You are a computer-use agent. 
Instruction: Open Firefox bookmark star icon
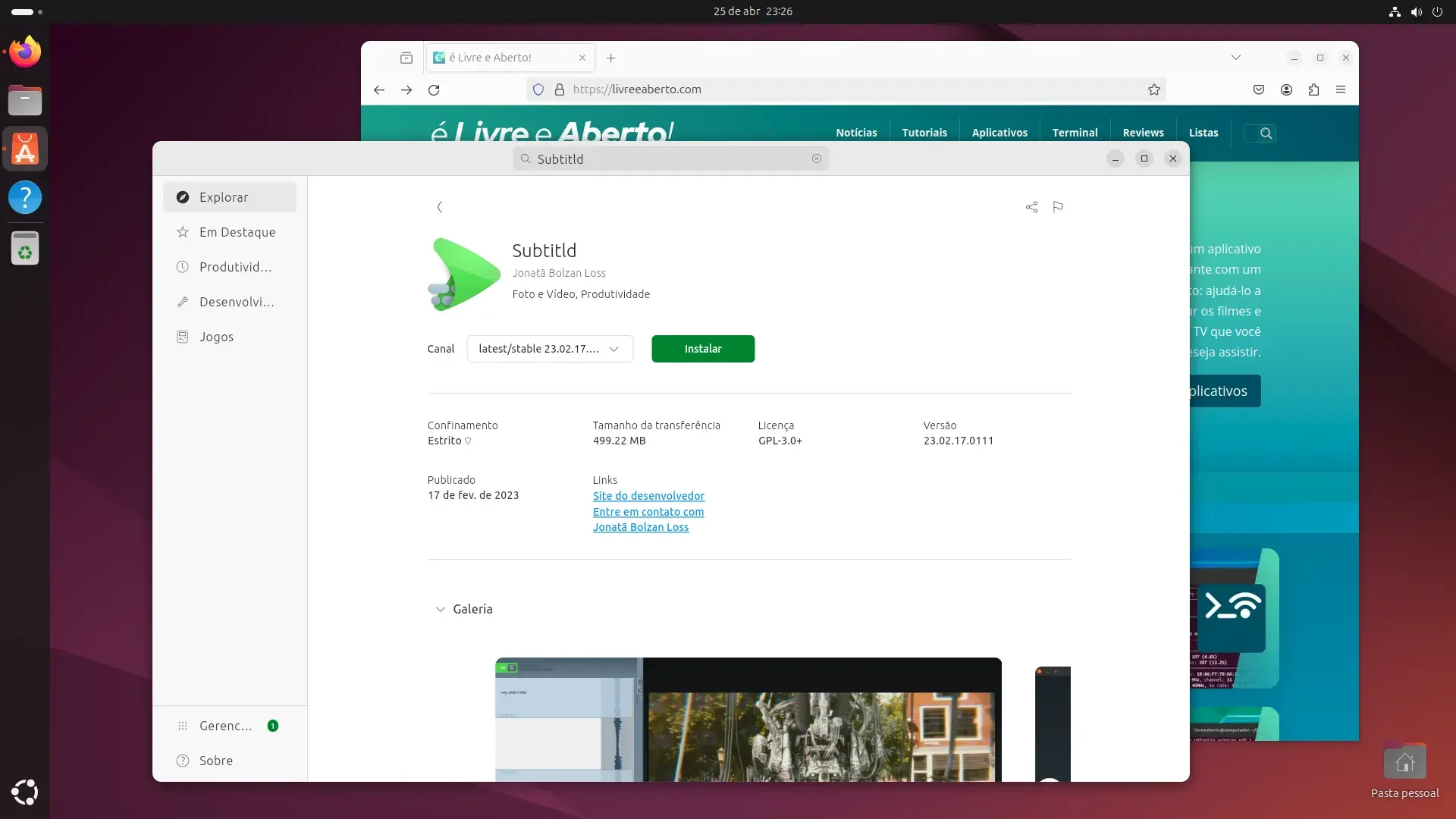(1154, 89)
